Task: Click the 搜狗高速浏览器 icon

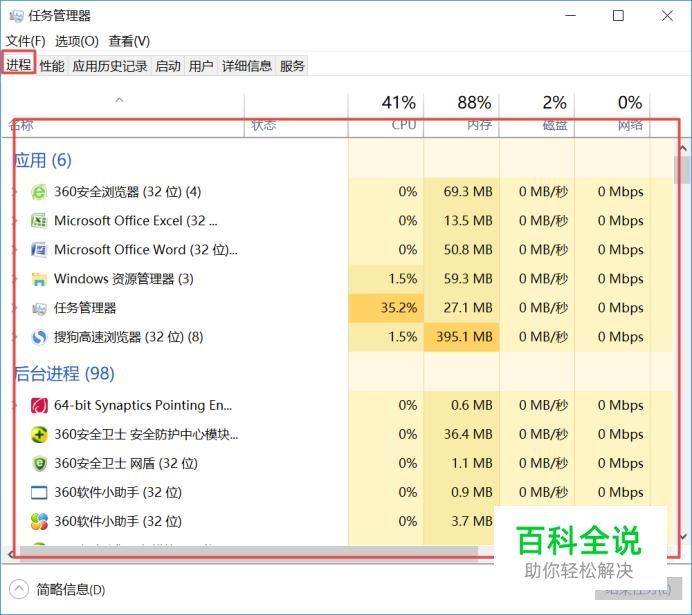Action: 39,337
